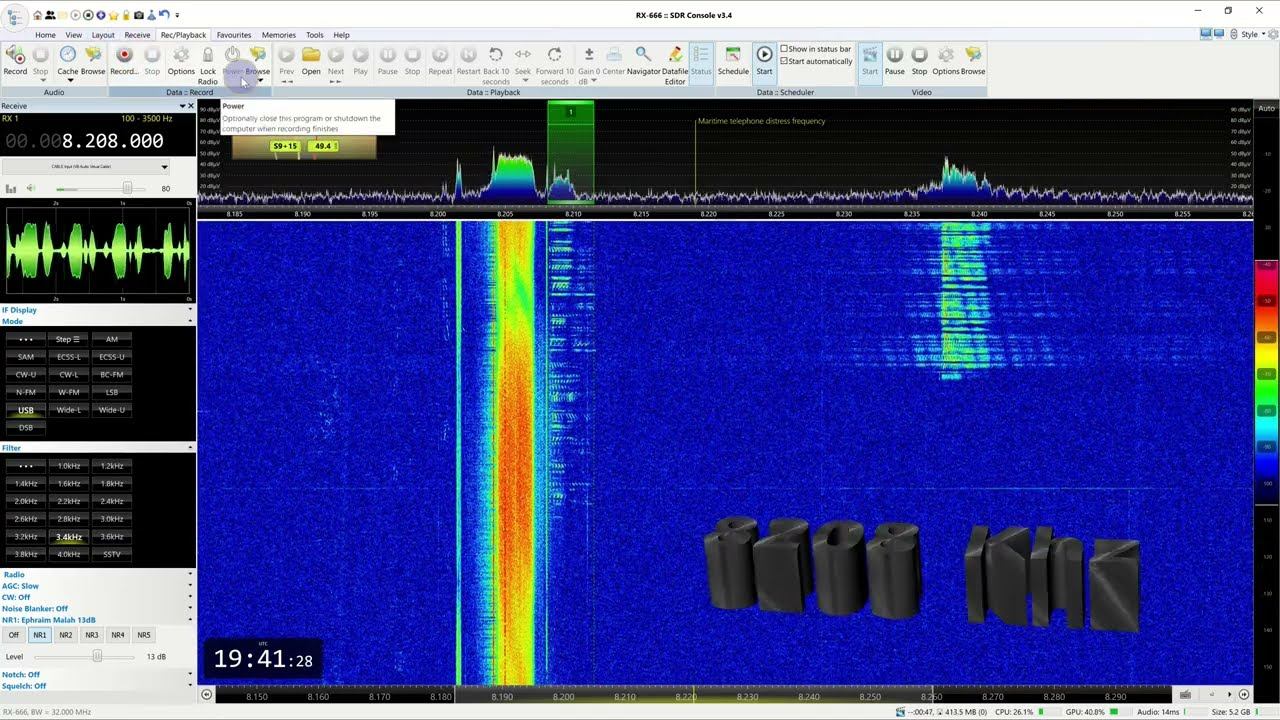
Task: Switch to the Receive ribbon tab
Action: (137, 35)
